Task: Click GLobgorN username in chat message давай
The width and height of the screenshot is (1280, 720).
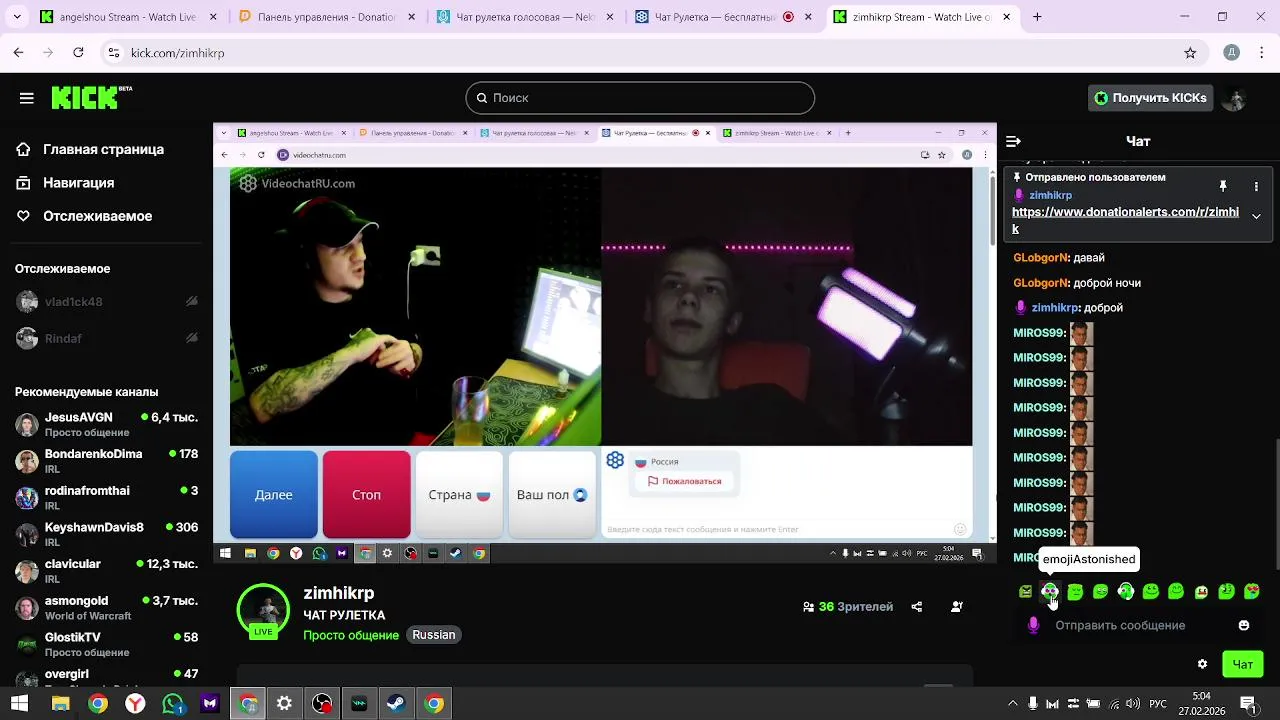Action: (x=1041, y=258)
